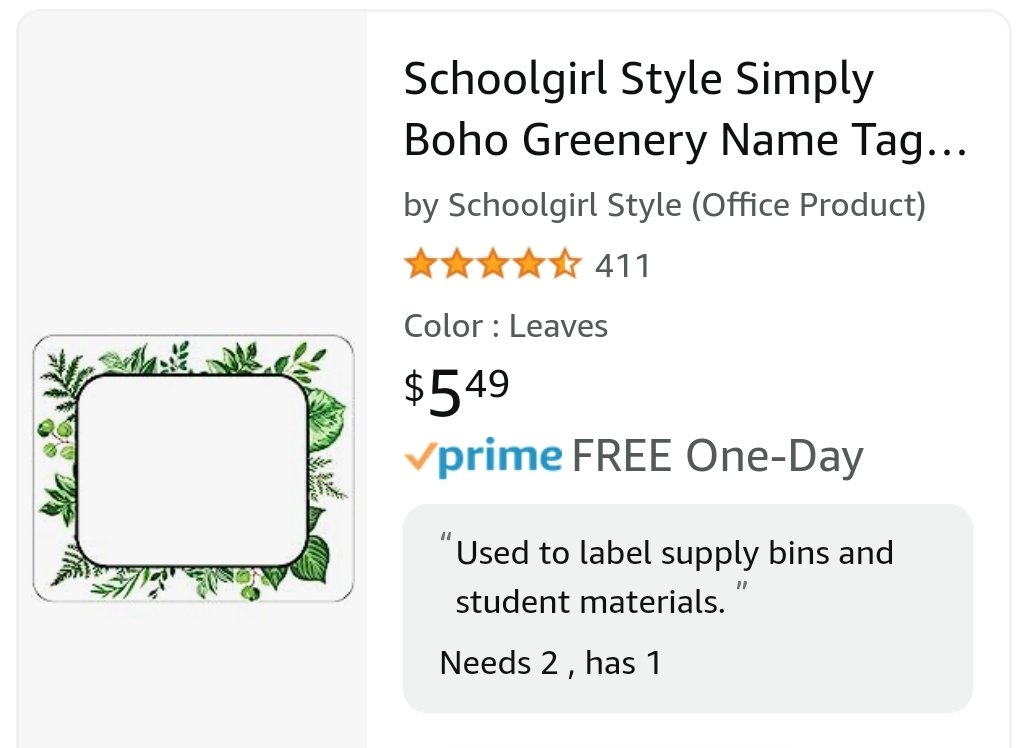
Task: Open the Schoolgirl Style Simply Boho title
Action: point(686,109)
